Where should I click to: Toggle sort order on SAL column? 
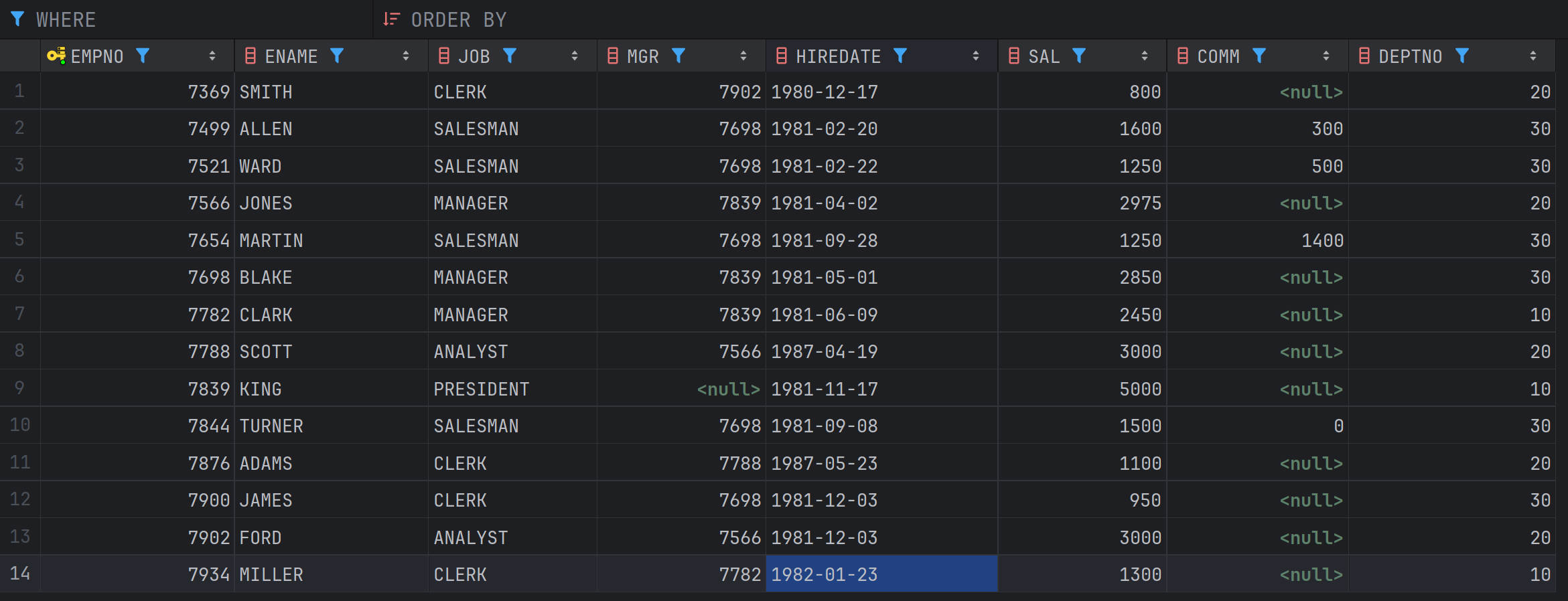(x=1145, y=56)
